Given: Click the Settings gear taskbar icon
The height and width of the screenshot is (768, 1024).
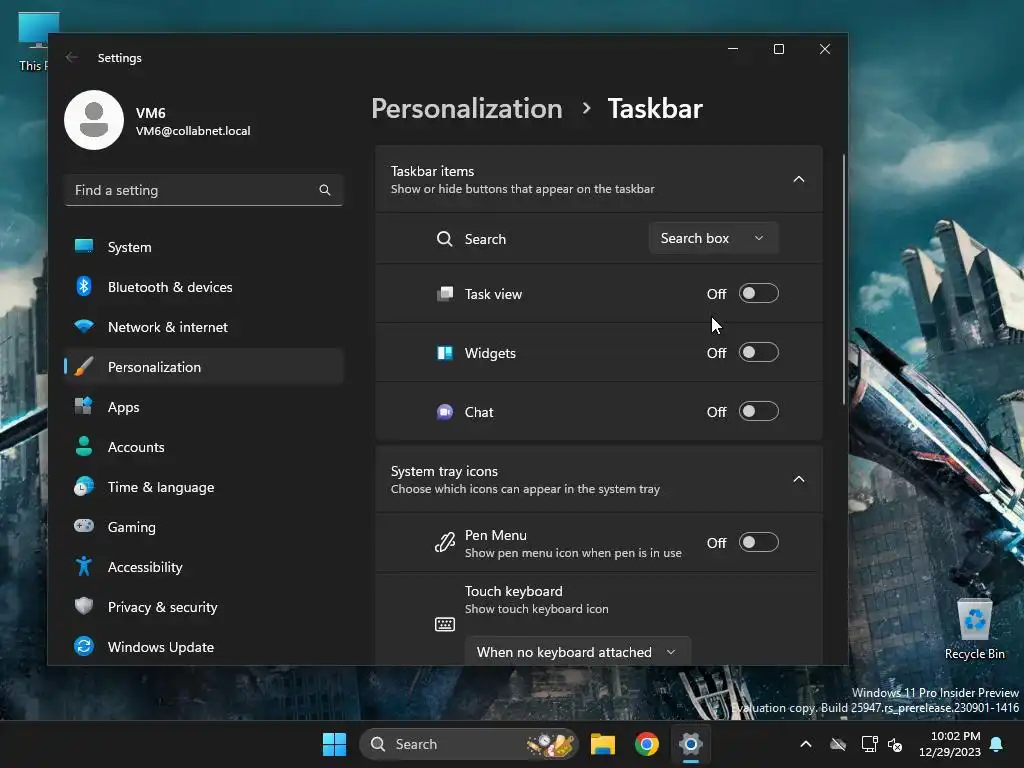Looking at the screenshot, I should pyautogui.click(x=690, y=743).
